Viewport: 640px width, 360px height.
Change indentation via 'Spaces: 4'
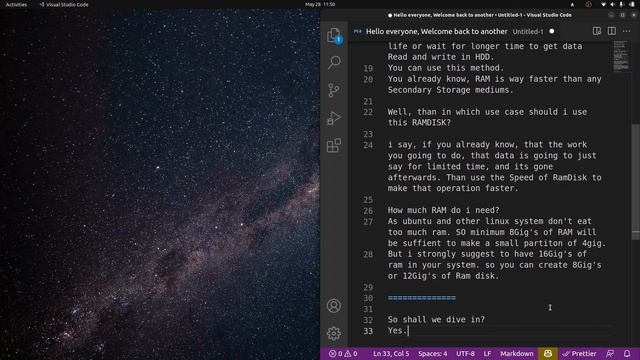point(433,354)
